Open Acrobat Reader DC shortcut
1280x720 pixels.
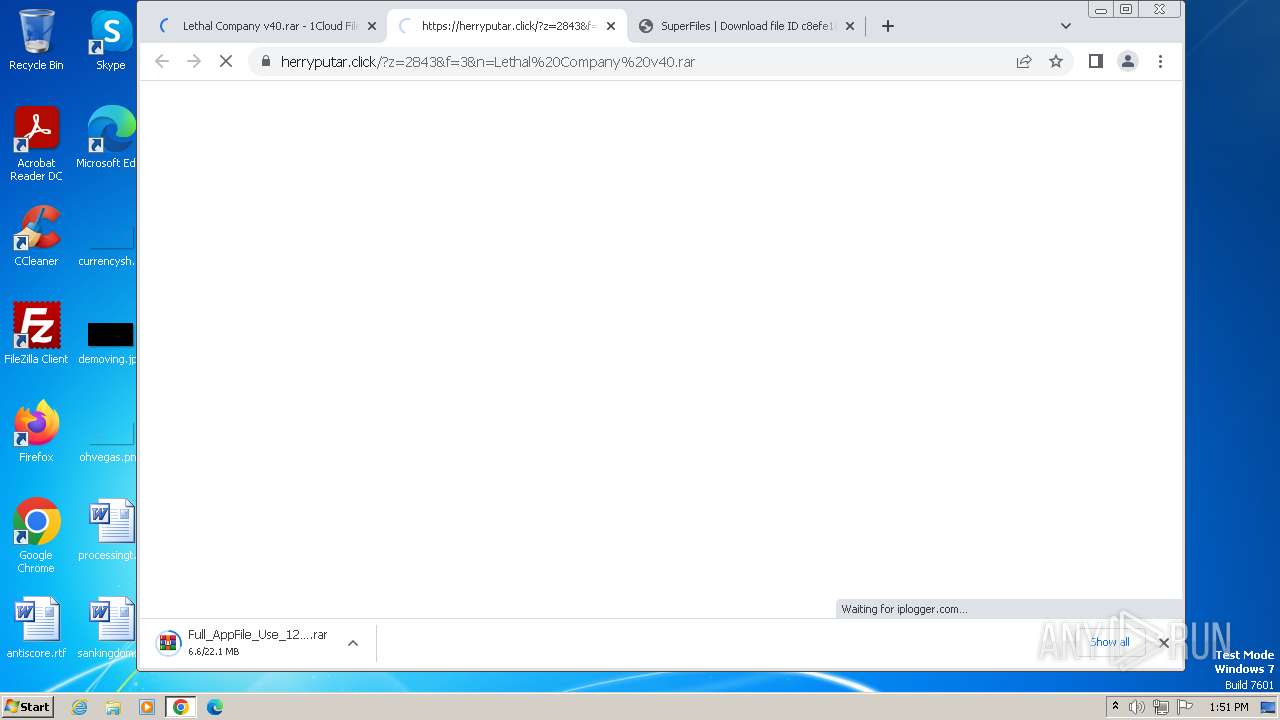[36, 144]
